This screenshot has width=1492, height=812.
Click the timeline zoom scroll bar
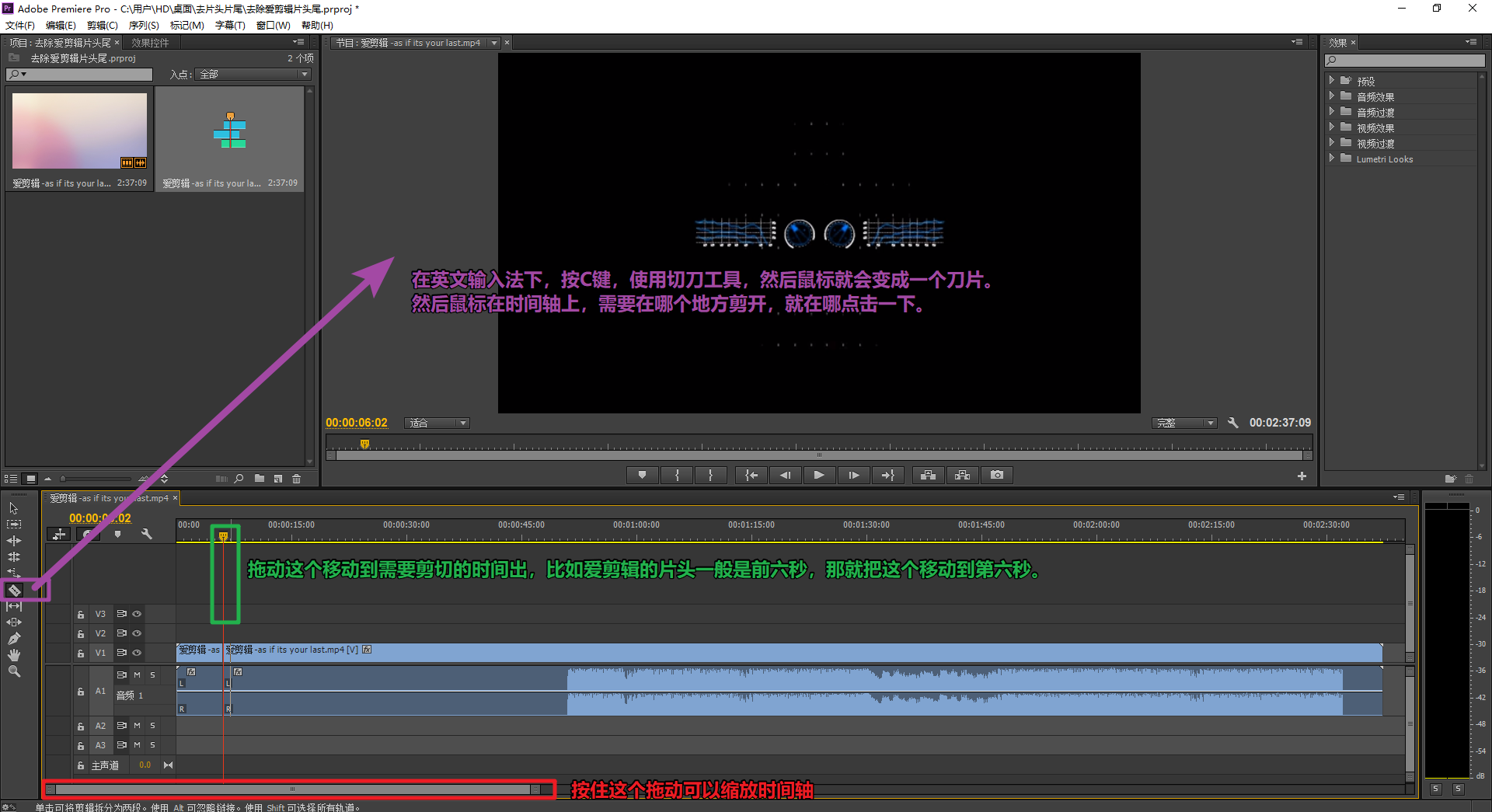pyautogui.click(x=293, y=789)
